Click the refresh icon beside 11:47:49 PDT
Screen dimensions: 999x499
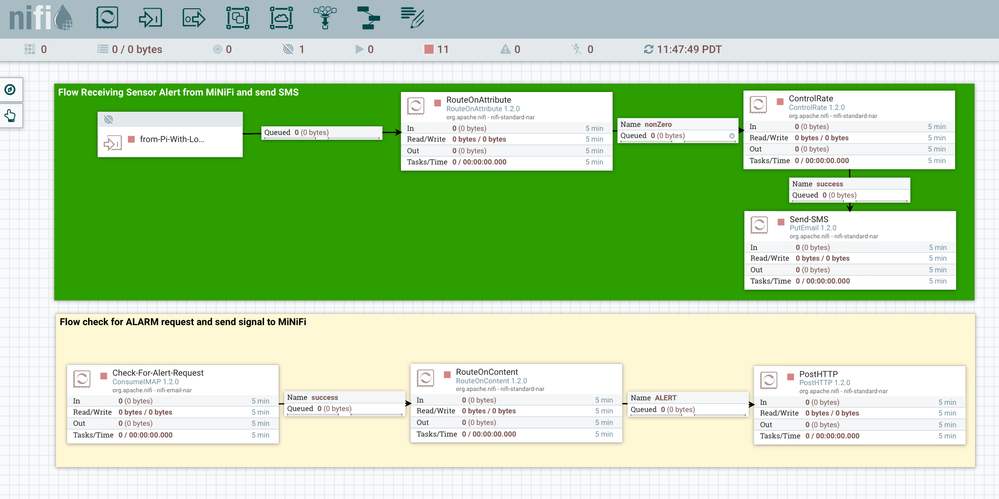click(x=649, y=49)
